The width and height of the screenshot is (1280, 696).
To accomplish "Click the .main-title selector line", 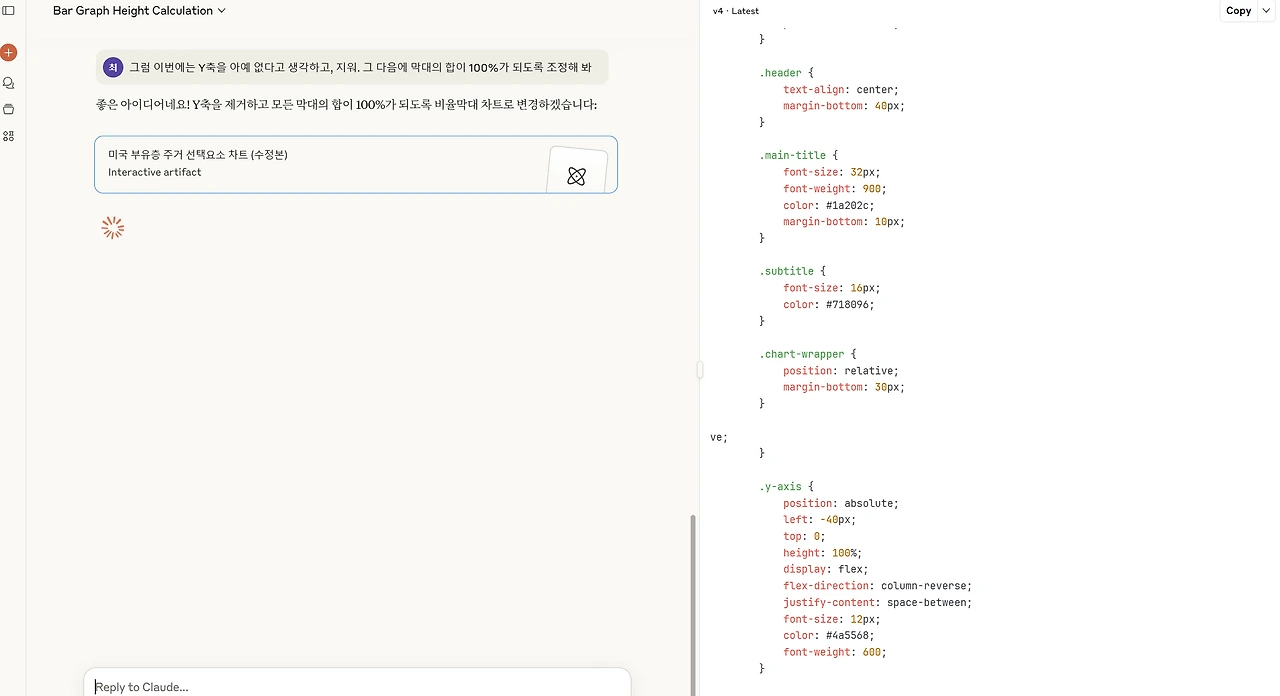I will point(798,156).
